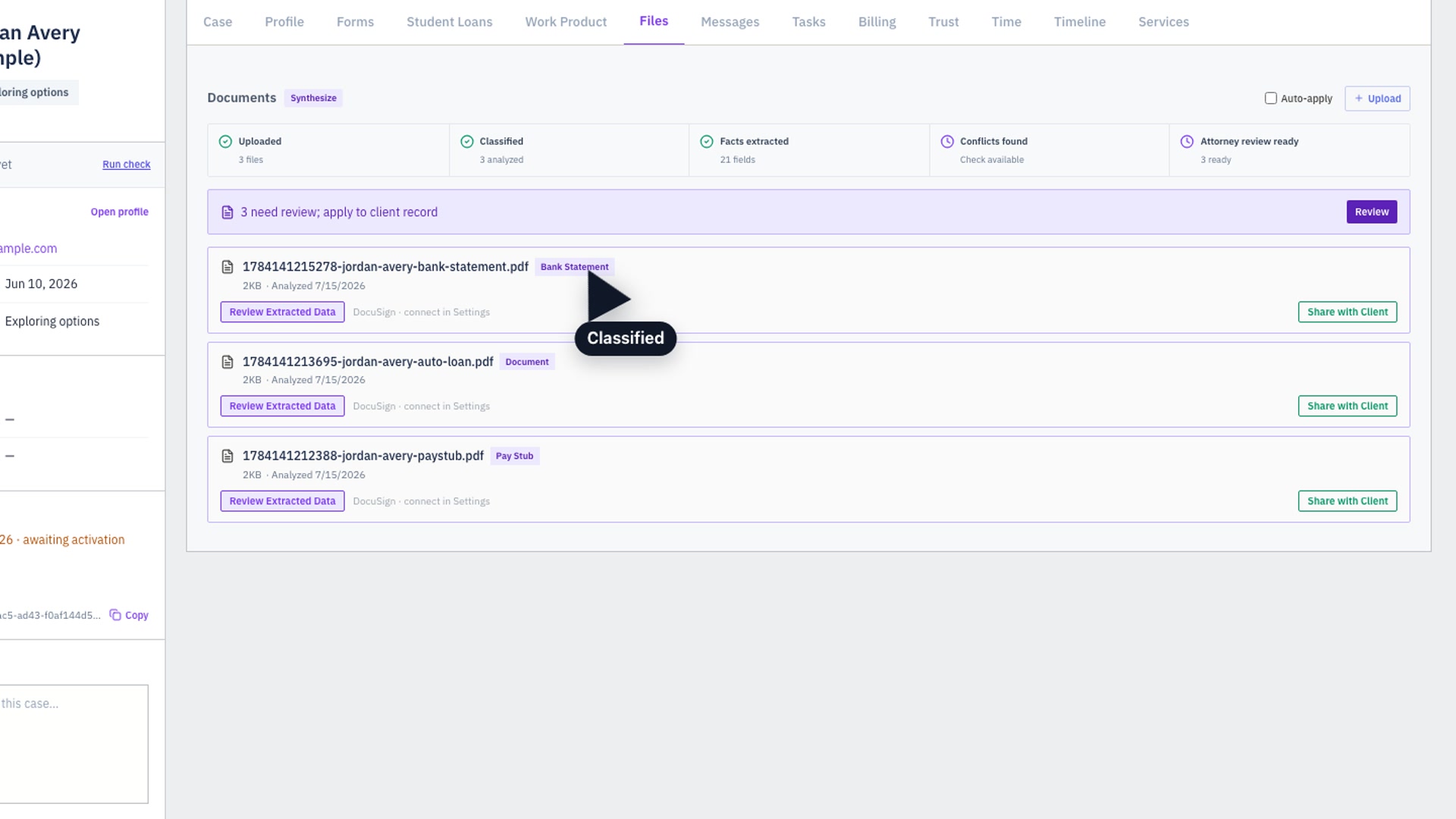
Task: Review Extracted Data for auto-loan file
Action: 282,406
